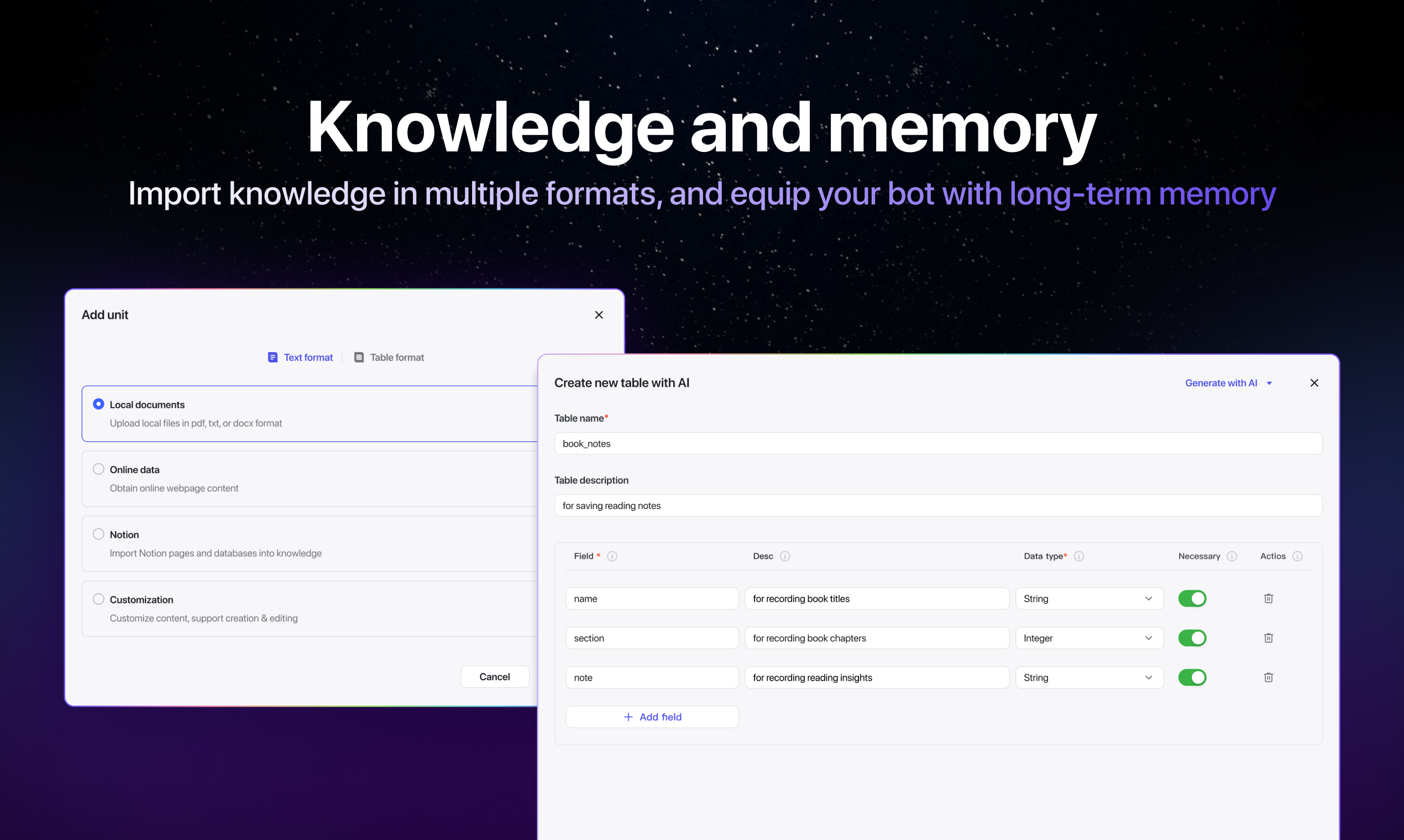
Task: Click the Add field button
Action: point(652,717)
